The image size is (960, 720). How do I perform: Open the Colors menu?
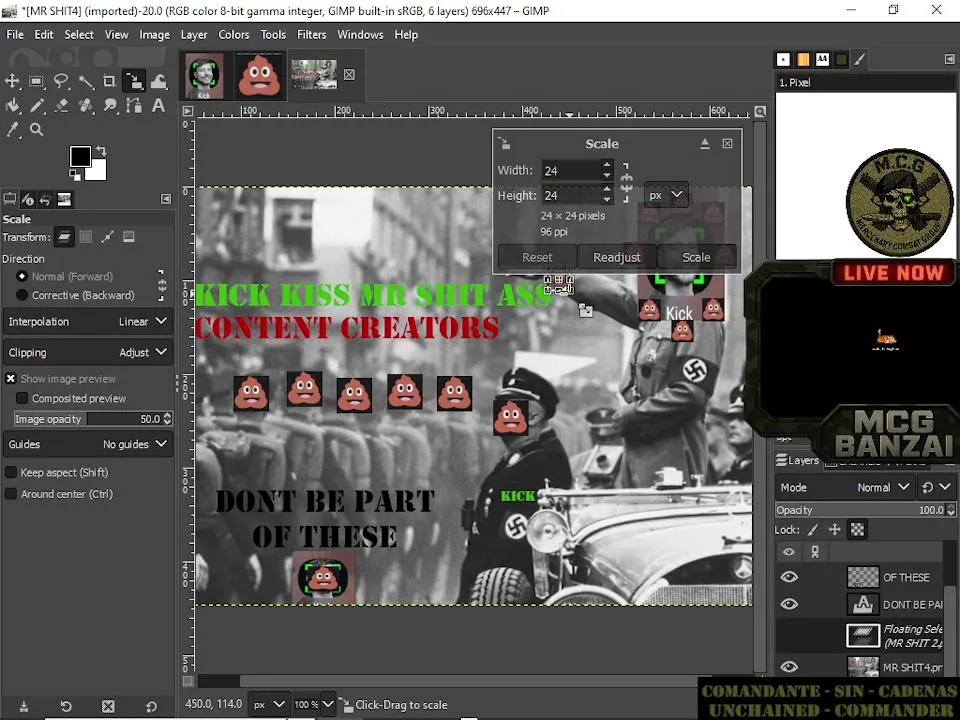(234, 35)
